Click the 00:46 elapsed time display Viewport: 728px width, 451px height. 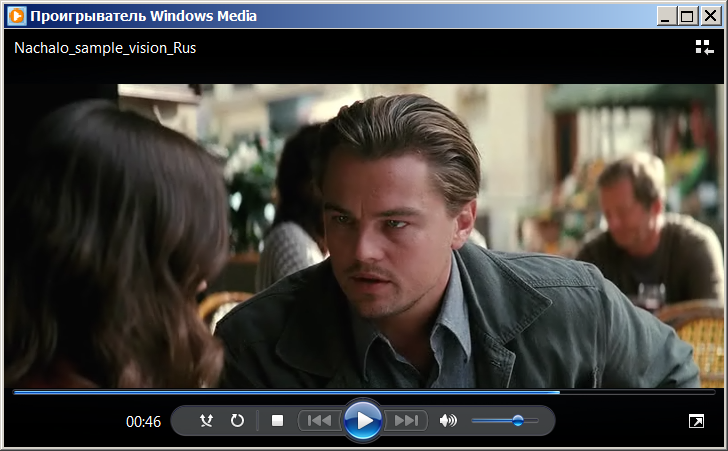143,422
